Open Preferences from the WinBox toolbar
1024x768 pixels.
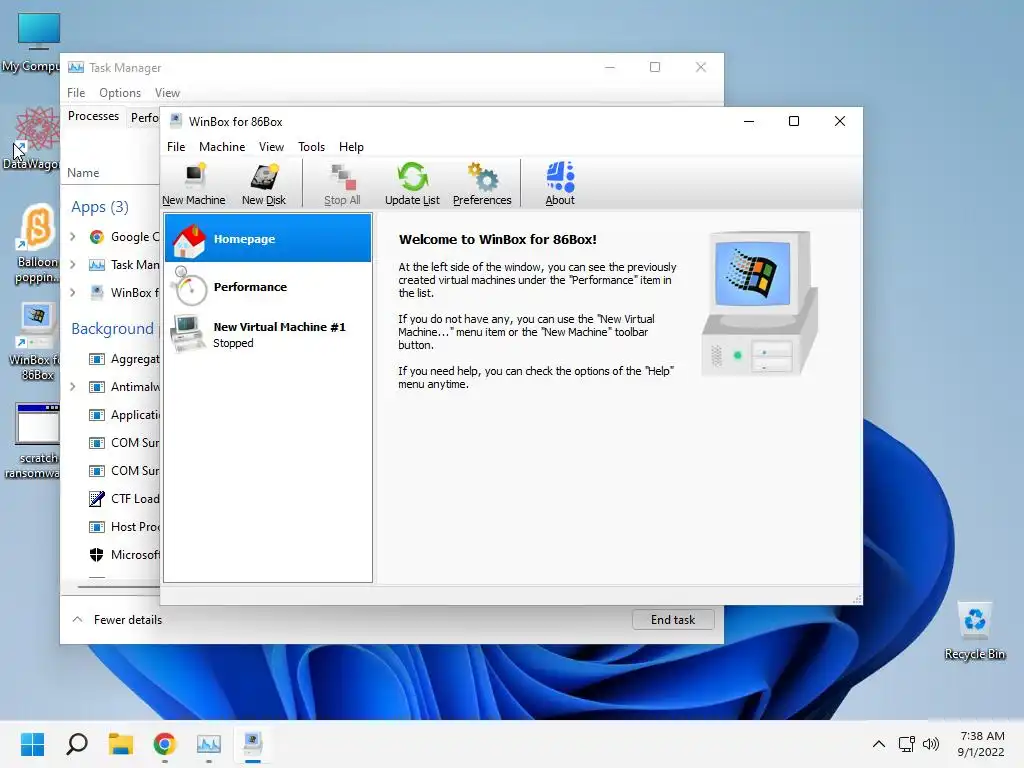click(x=482, y=184)
